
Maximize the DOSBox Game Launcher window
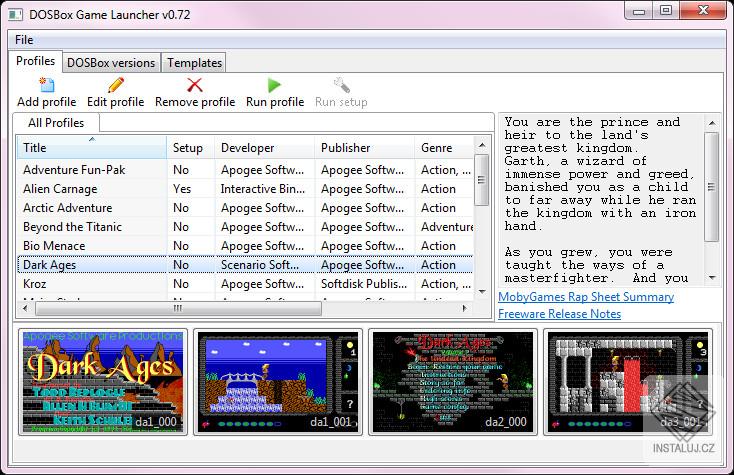click(x=666, y=11)
